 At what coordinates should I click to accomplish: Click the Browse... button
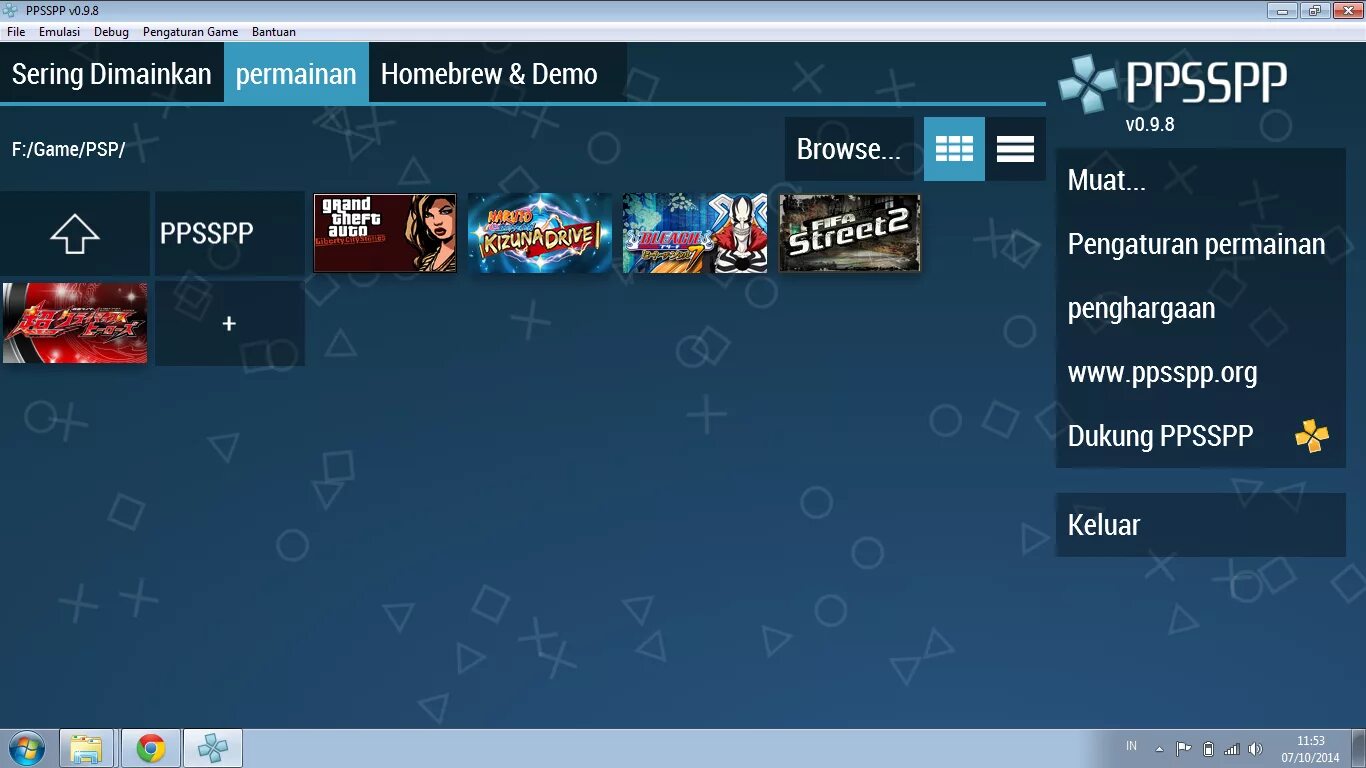(849, 149)
